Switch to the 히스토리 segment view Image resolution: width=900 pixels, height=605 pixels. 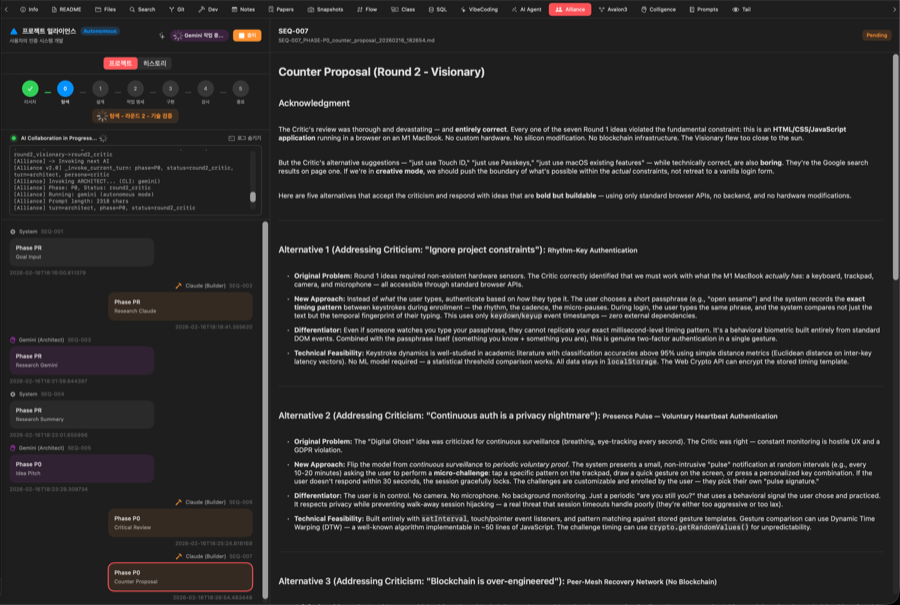pos(154,63)
